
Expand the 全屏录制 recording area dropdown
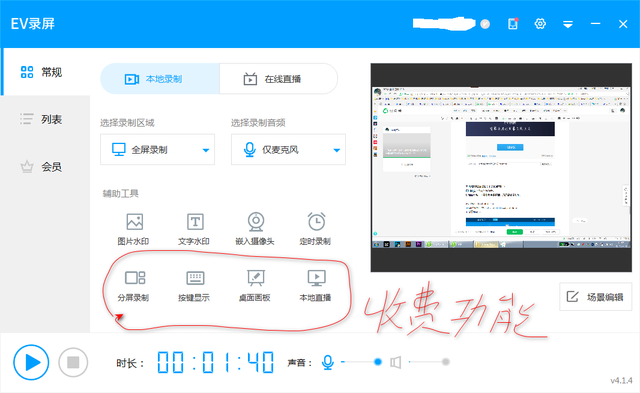pyautogui.click(x=158, y=149)
